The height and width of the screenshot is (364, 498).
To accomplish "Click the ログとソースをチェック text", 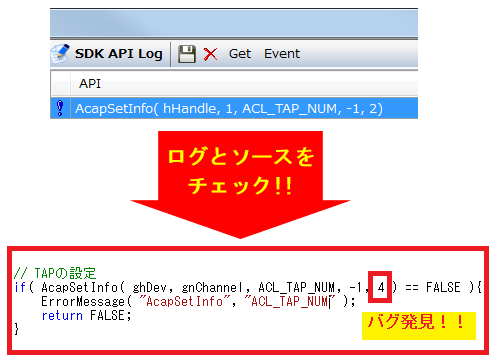I will click(240, 171).
